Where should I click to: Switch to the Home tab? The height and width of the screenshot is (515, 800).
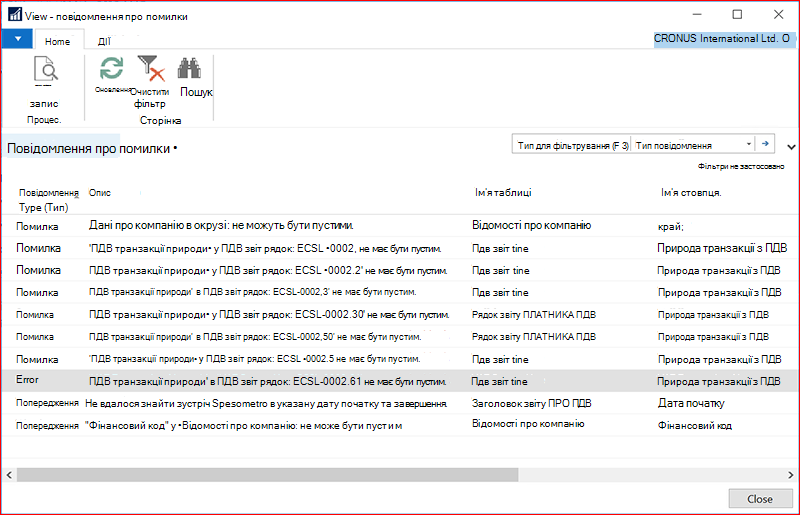(57, 41)
